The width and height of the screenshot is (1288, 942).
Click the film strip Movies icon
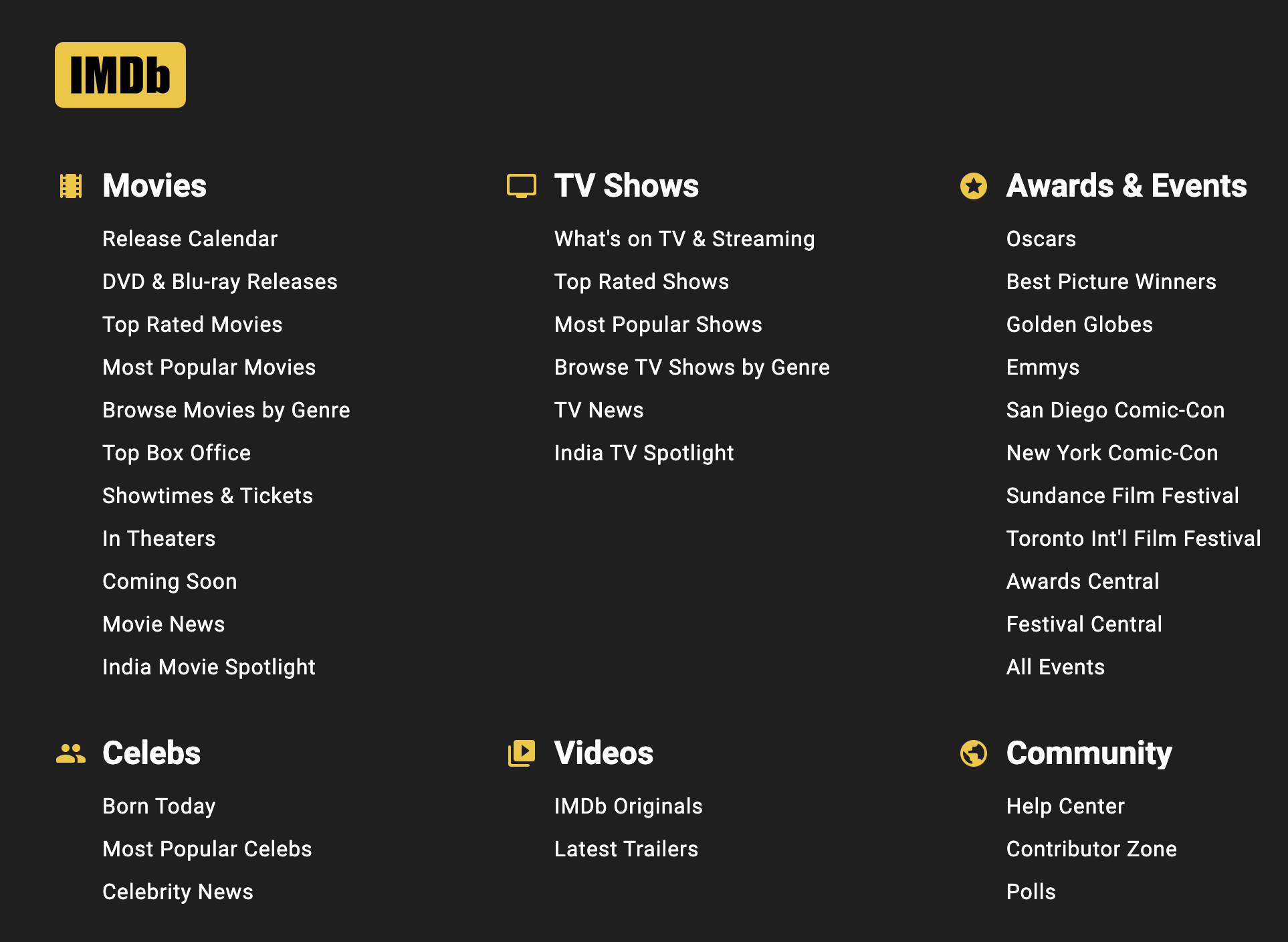[71, 186]
